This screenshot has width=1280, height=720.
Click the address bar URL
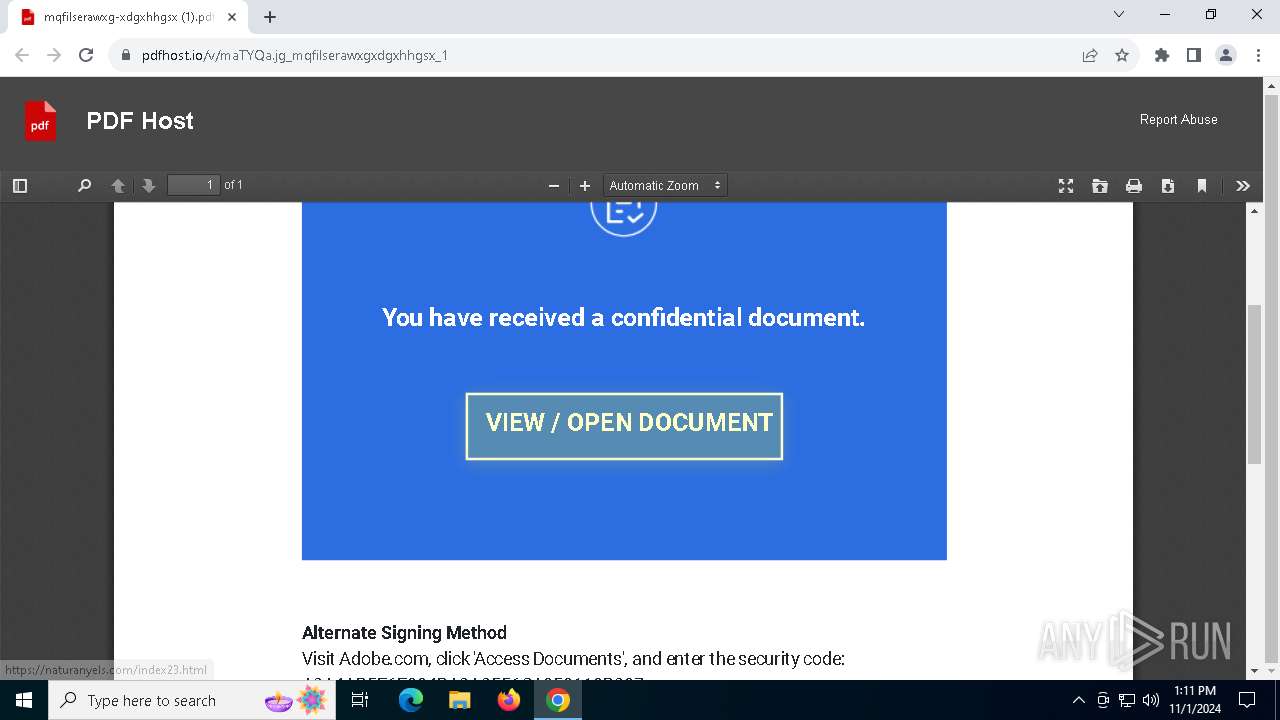click(x=295, y=55)
